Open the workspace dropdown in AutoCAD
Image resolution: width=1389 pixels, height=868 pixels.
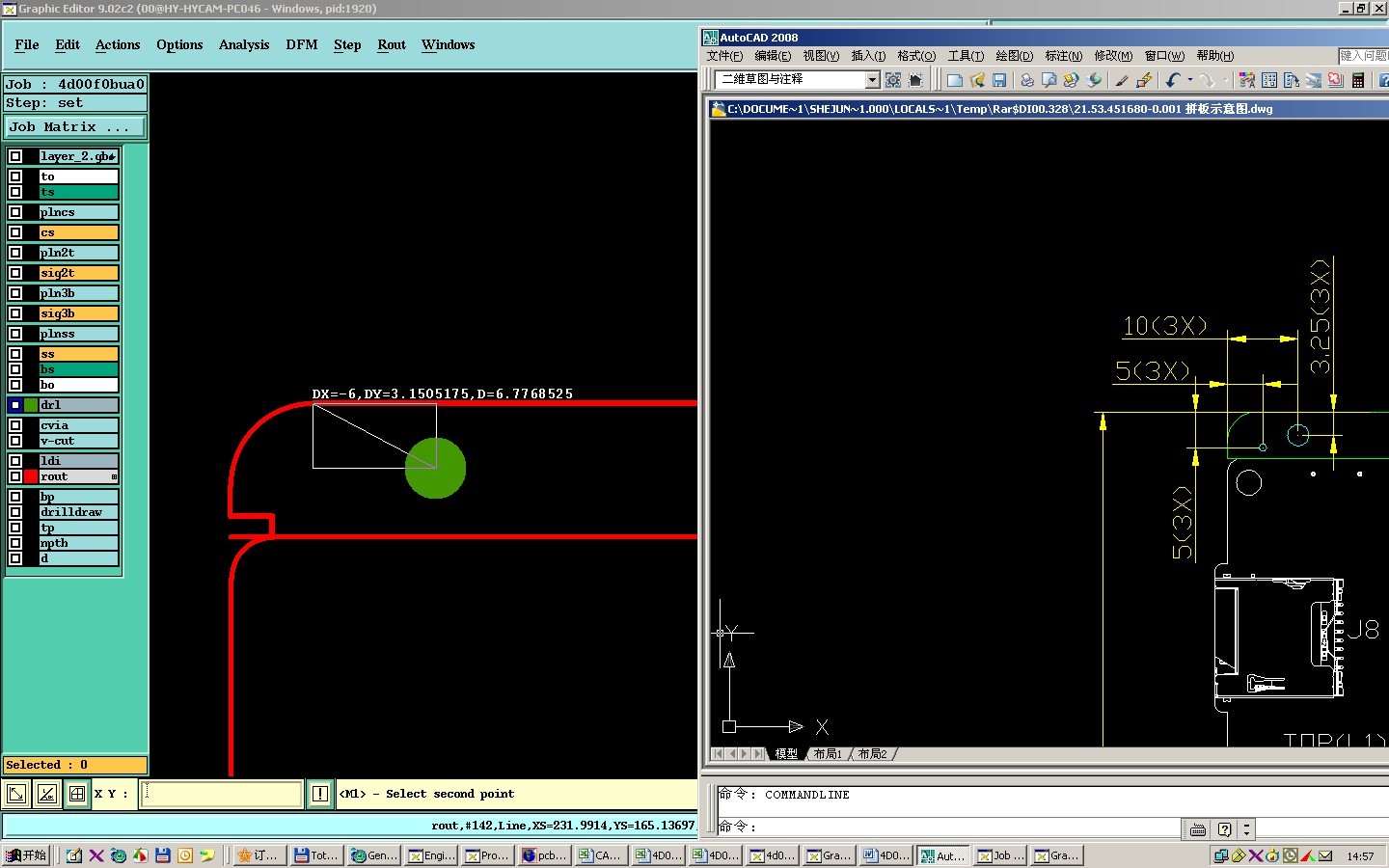[x=872, y=80]
